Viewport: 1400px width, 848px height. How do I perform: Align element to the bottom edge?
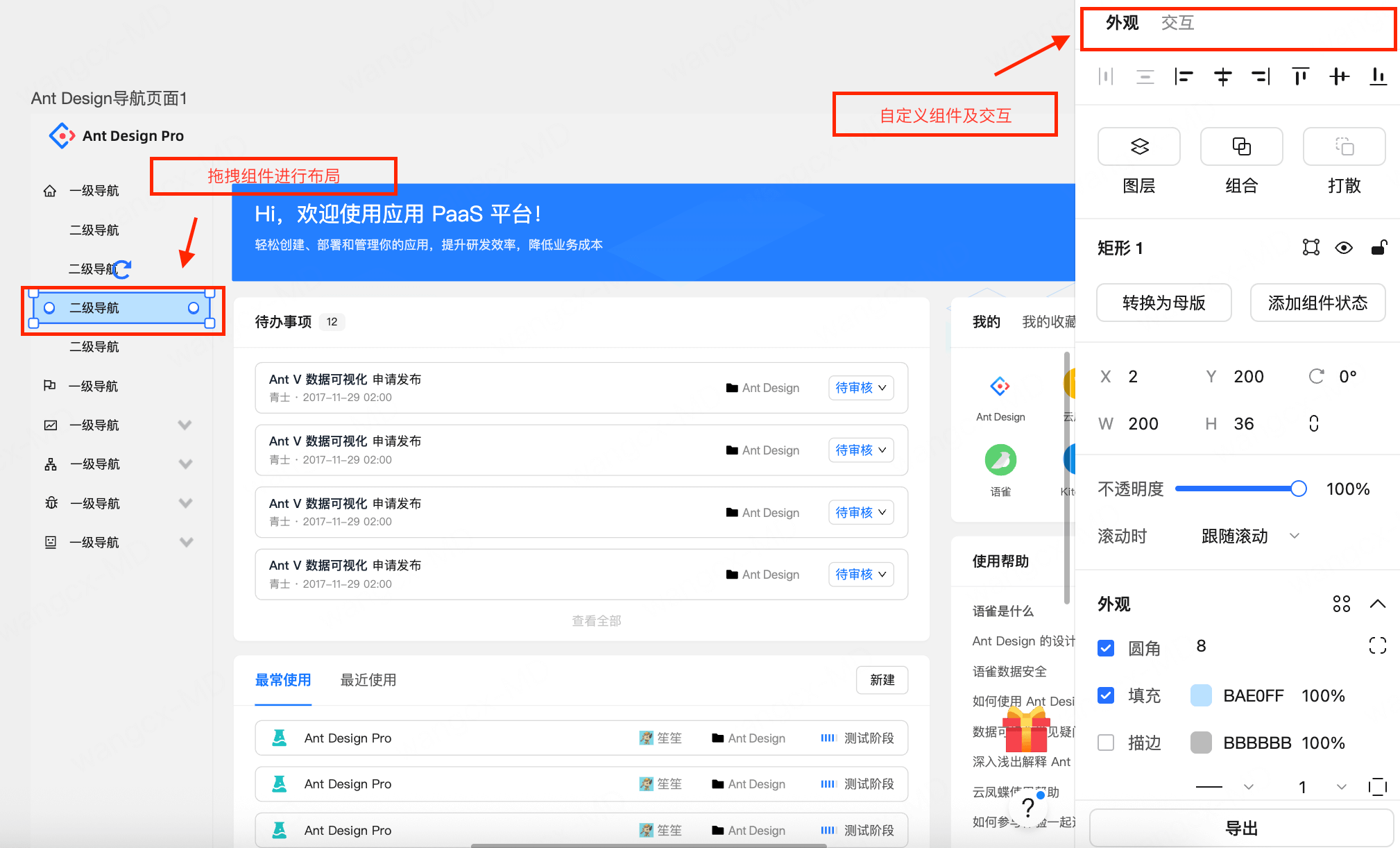click(1378, 76)
